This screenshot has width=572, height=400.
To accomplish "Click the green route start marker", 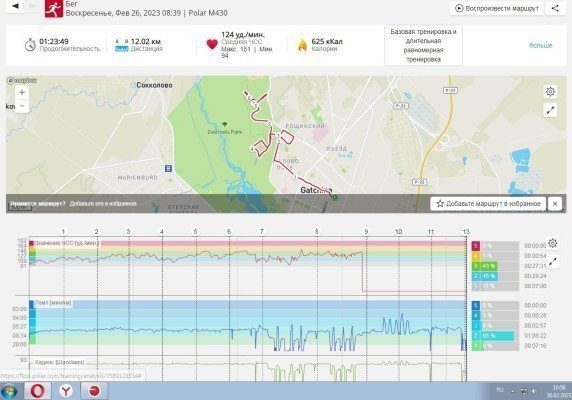I will pyautogui.click(x=335, y=197).
